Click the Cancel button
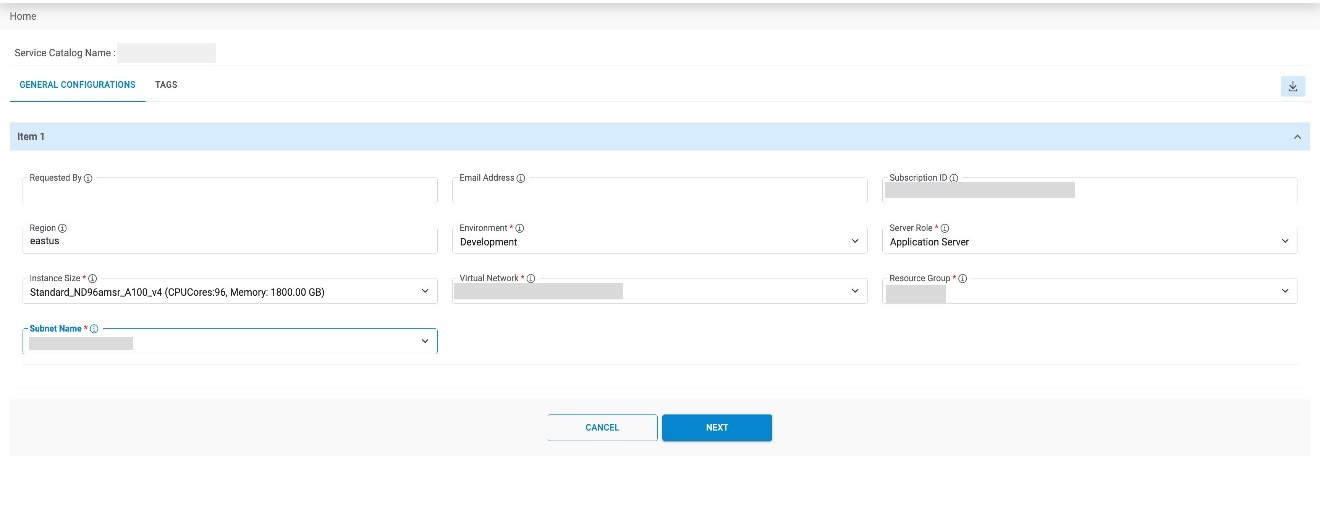The height and width of the screenshot is (507, 1320). (602, 427)
